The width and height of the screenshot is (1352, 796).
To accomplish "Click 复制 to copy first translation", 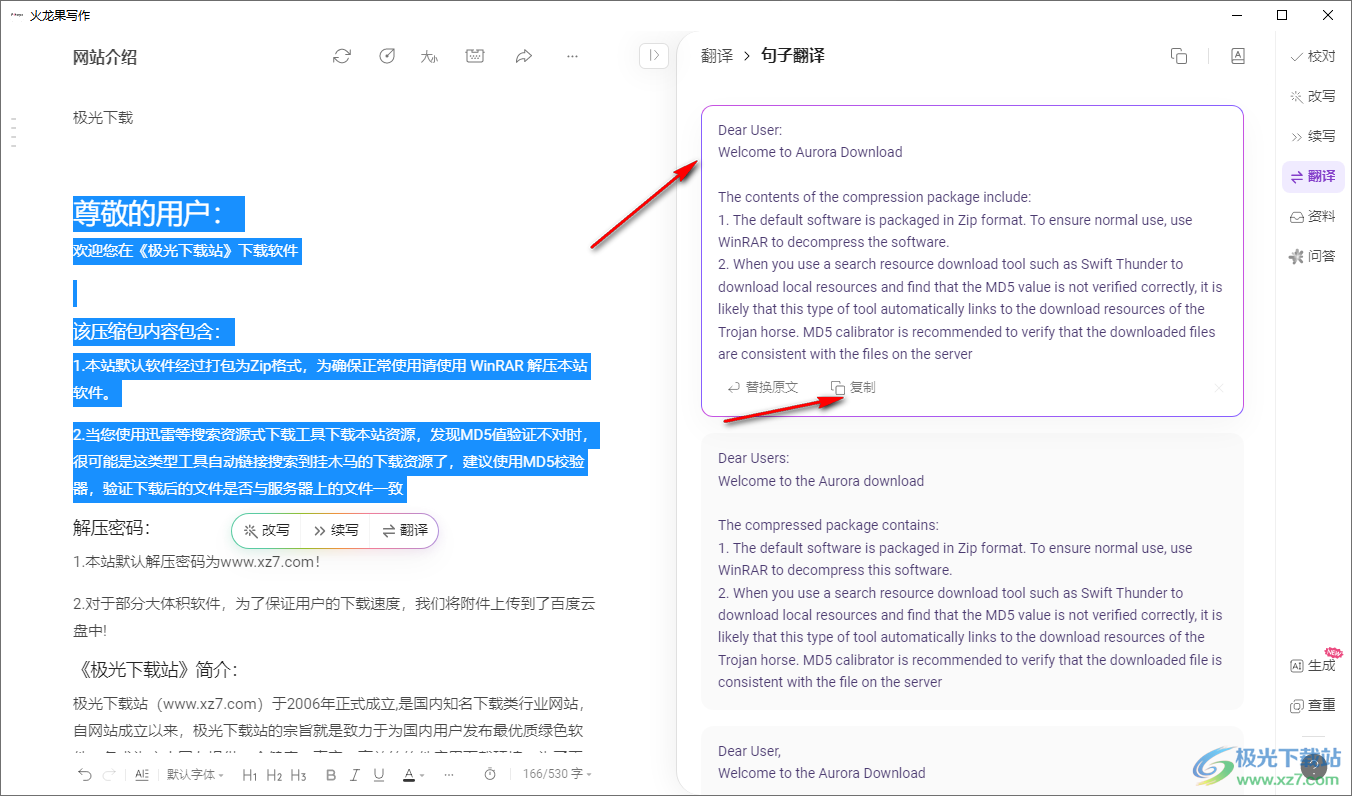I will point(853,387).
